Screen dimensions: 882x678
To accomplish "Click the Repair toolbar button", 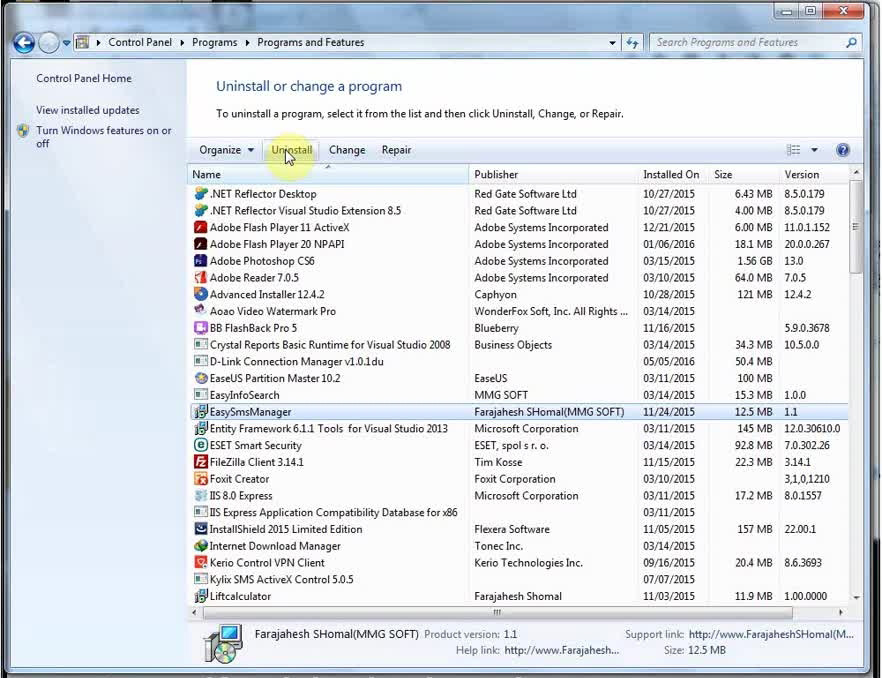I will point(397,150).
